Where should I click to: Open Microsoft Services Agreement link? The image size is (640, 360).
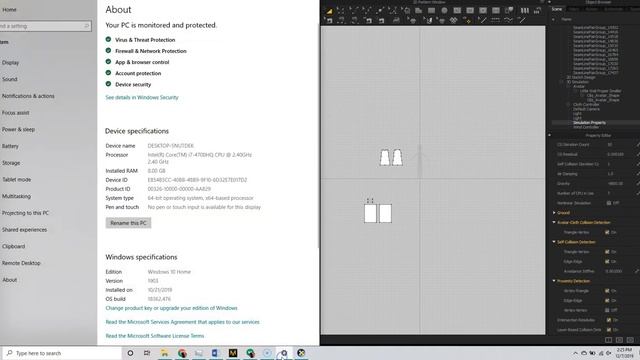[x=182, y=322]
